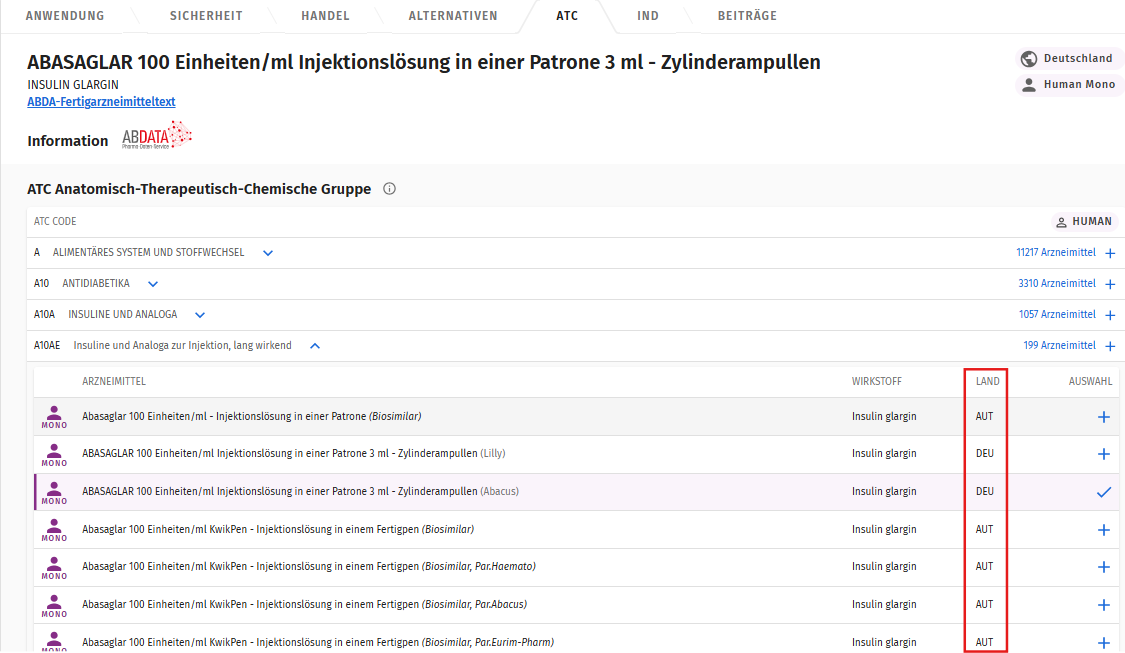Open Abasaglar 100 Einheiten/ml Patrone (Biosimilar)
This screenshot has height=653, width=1125.
pos(251,416)
